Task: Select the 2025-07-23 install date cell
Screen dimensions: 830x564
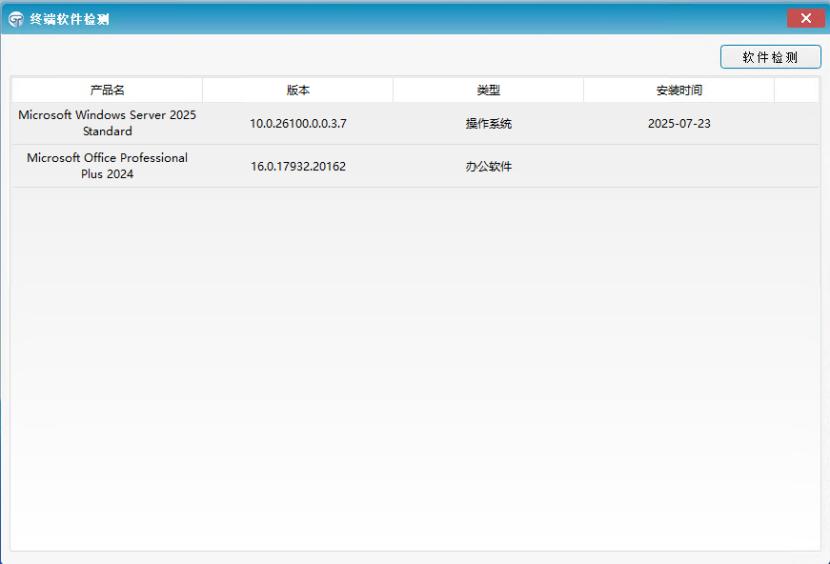Action: tap(679, 124)
